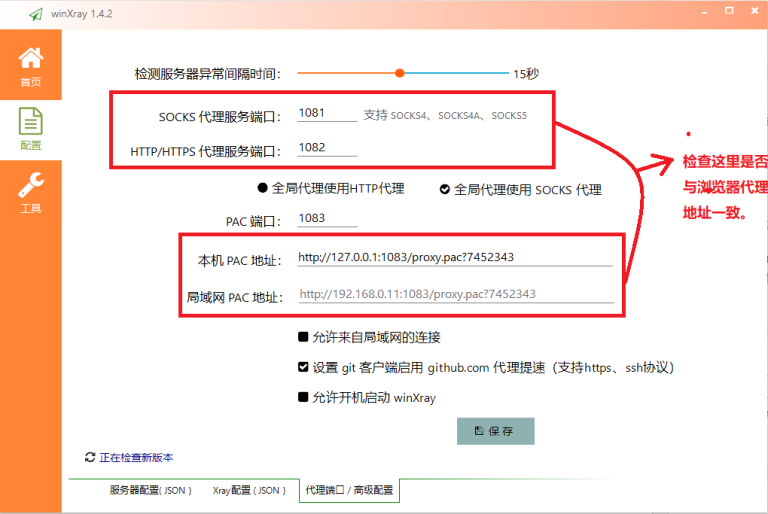Switch to Xray配置(JSON) tab

coord(249,490)
